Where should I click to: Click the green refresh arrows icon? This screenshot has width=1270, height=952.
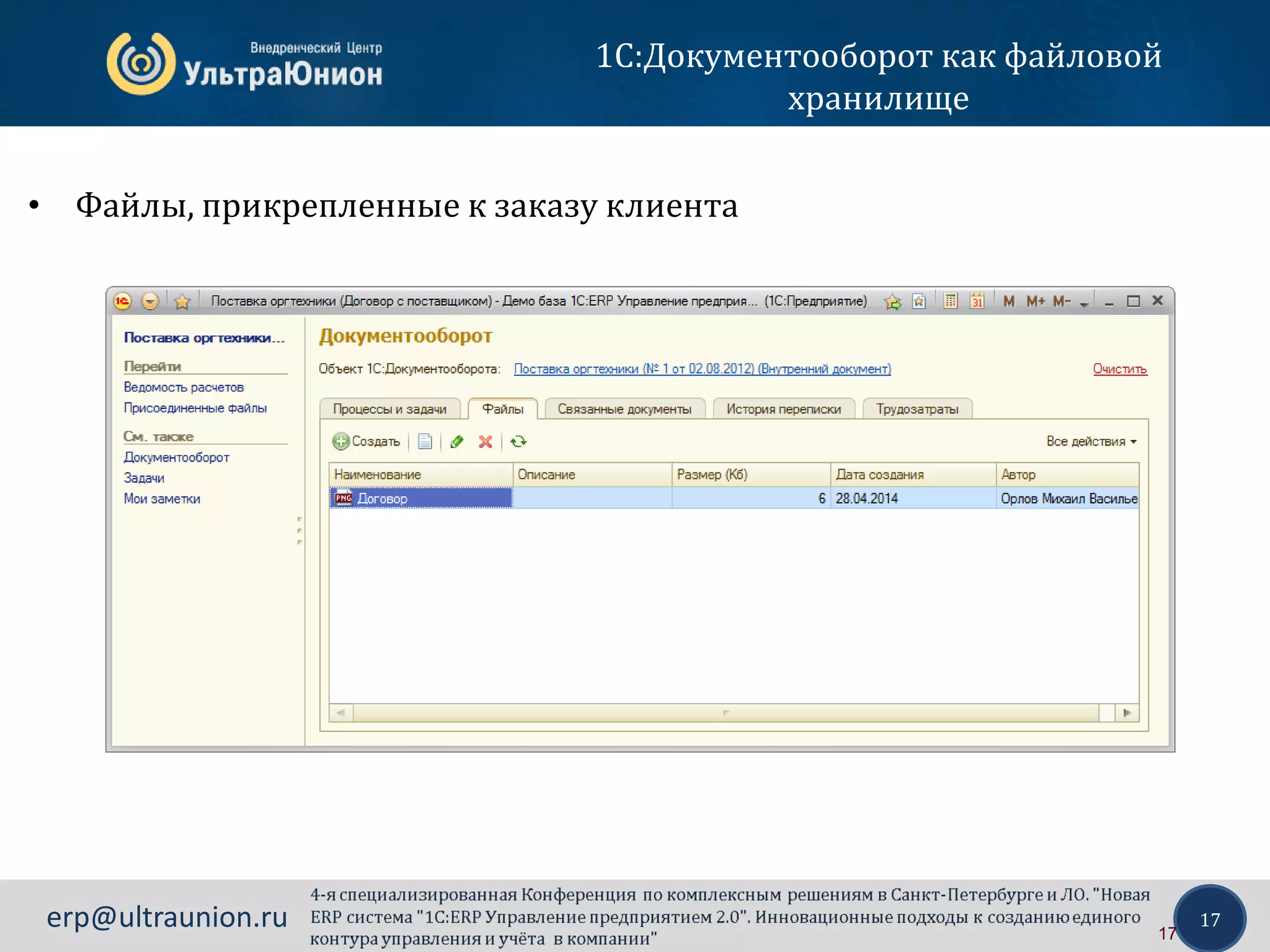[518, 442]
